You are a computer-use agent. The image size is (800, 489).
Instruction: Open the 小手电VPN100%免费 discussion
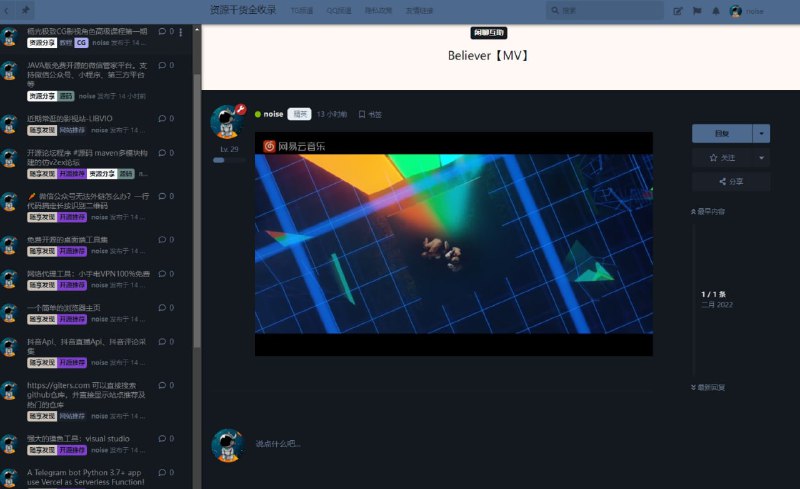pos(88,274)
